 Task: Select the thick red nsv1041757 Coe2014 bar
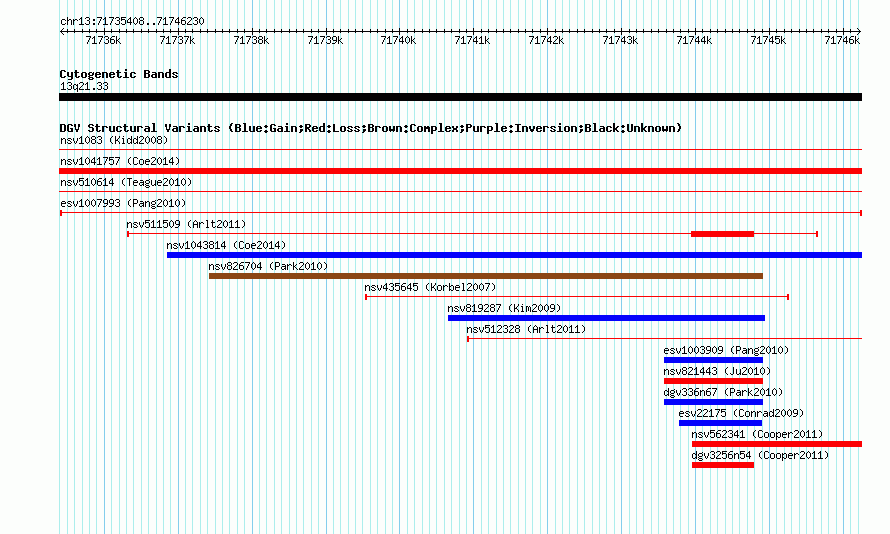point(460,171)
